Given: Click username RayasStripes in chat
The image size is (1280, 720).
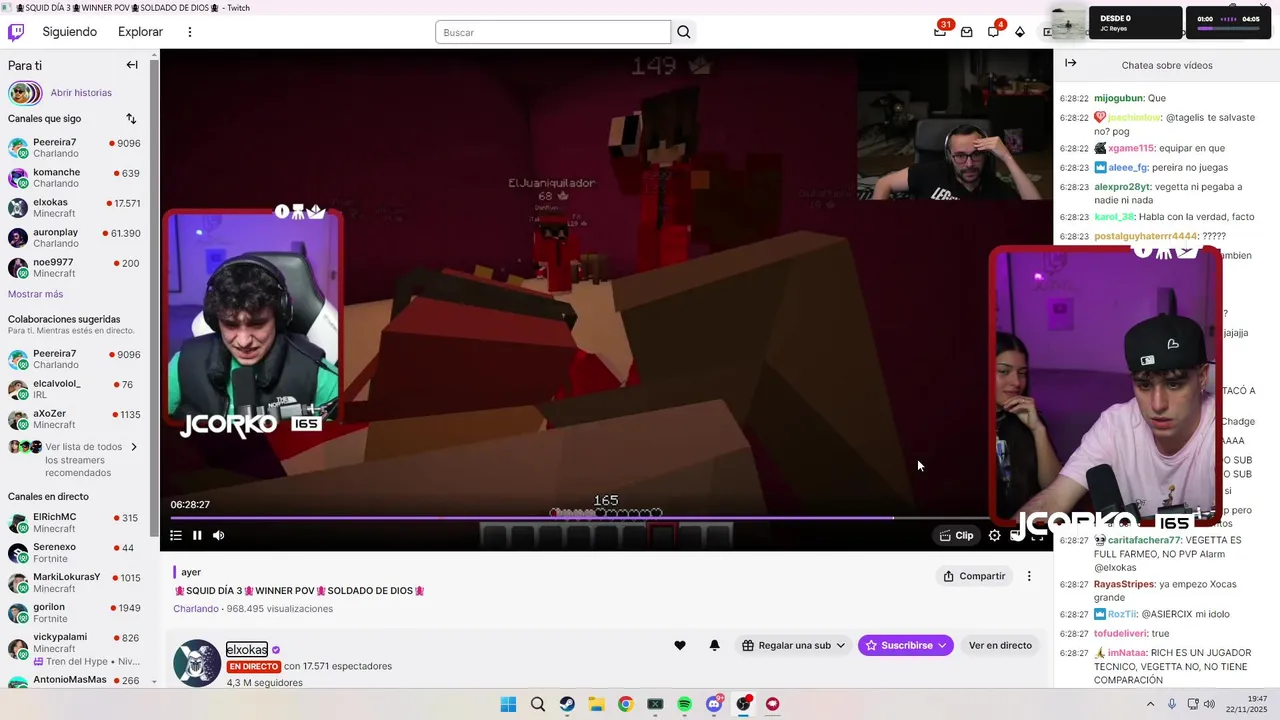Looking at the screenshot, I should 1125,584.
